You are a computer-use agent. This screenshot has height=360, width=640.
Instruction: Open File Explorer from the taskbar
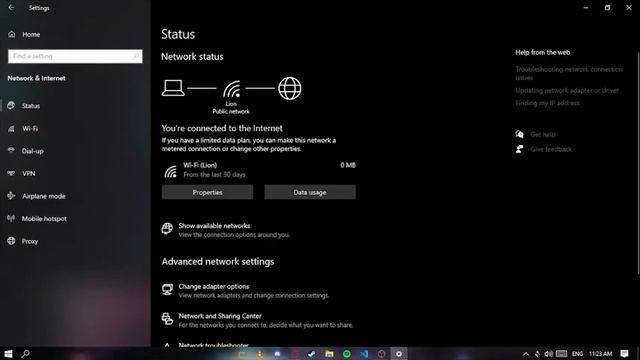click(329, 354)
